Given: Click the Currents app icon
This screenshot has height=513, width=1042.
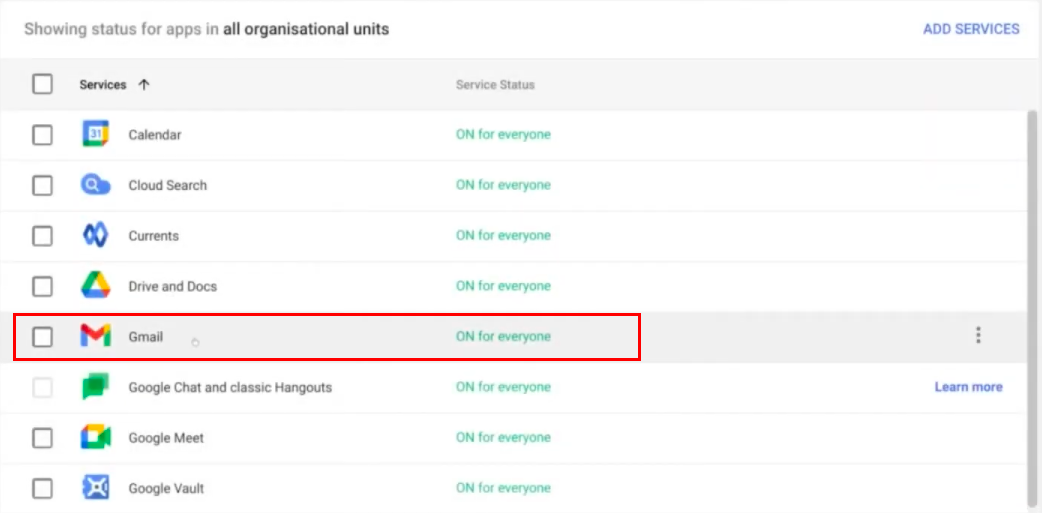Looking at the screenshot, I should pyautogui.click(x=95, y=235).
